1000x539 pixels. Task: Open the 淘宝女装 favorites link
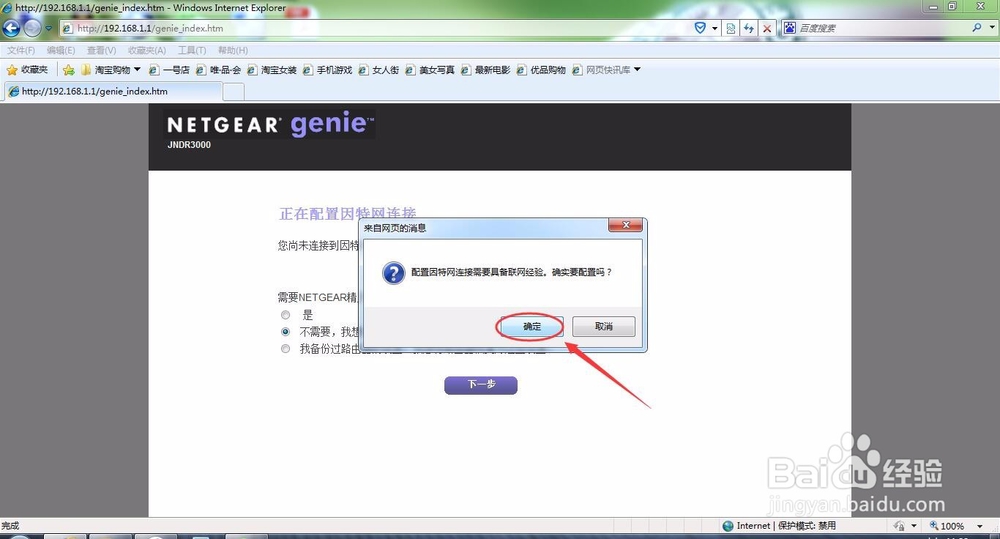coord(272,70)
